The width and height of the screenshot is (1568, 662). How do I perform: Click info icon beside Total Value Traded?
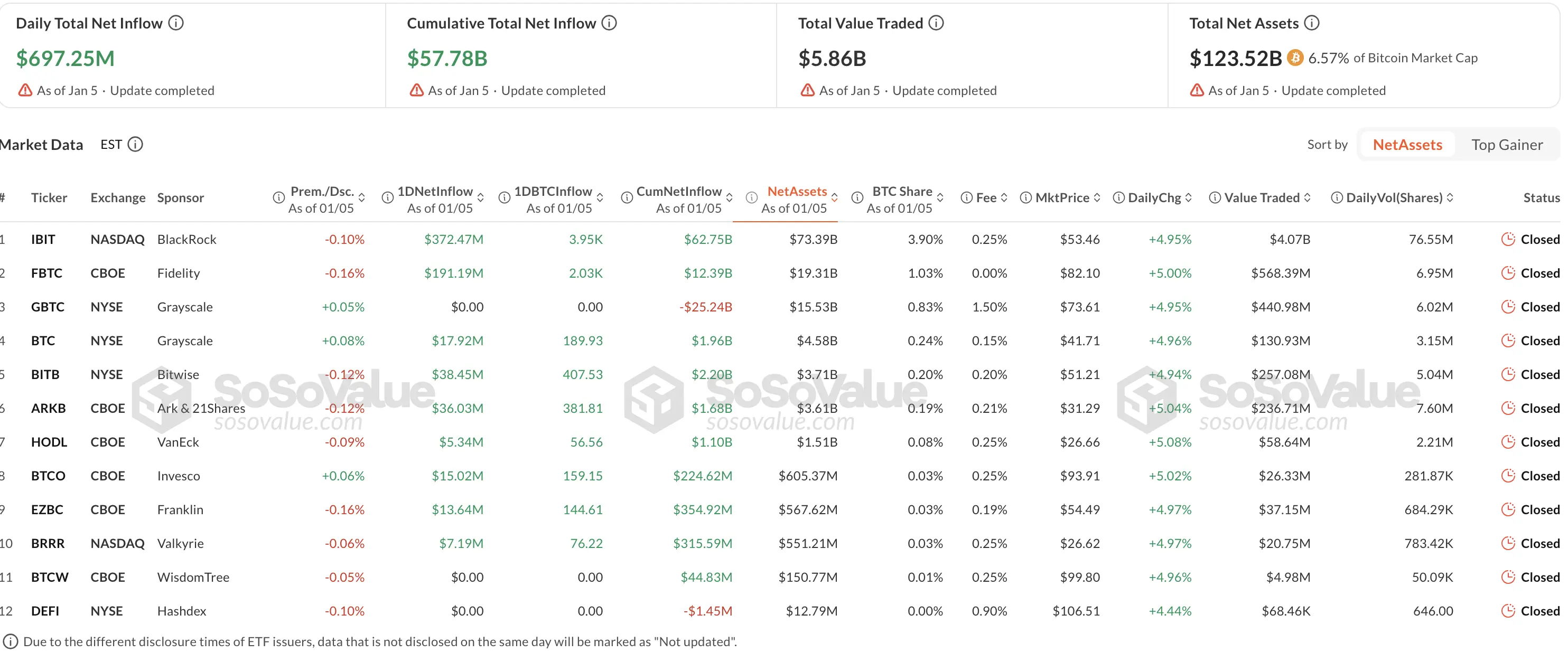(x=936, y=23)
